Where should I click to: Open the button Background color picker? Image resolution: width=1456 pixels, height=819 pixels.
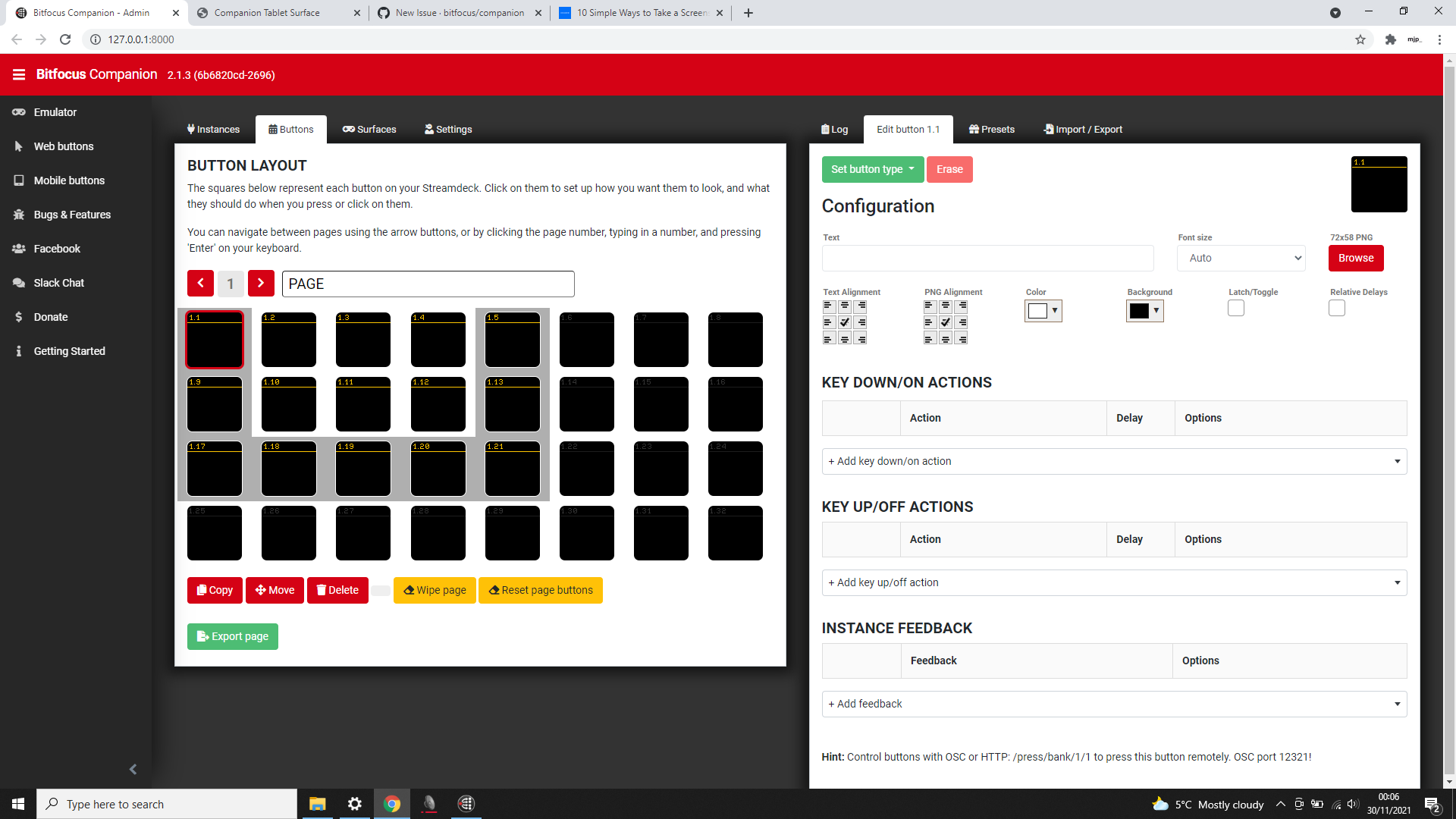tap(1144, 310)
